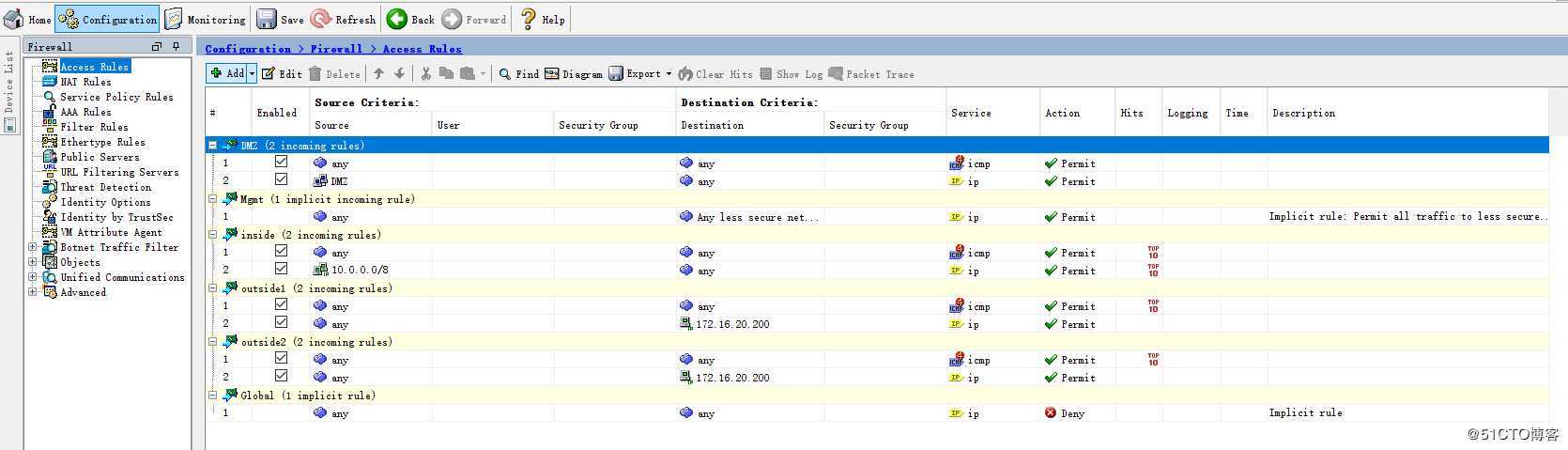
Task: Click the Forward navigation button
Action: coord(474,19)
